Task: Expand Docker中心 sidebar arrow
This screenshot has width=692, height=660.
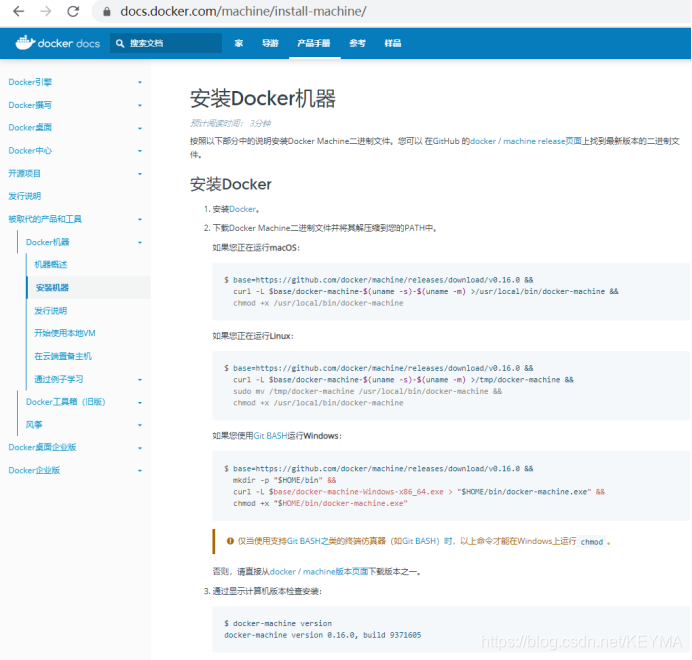Action: pos(140,151)
